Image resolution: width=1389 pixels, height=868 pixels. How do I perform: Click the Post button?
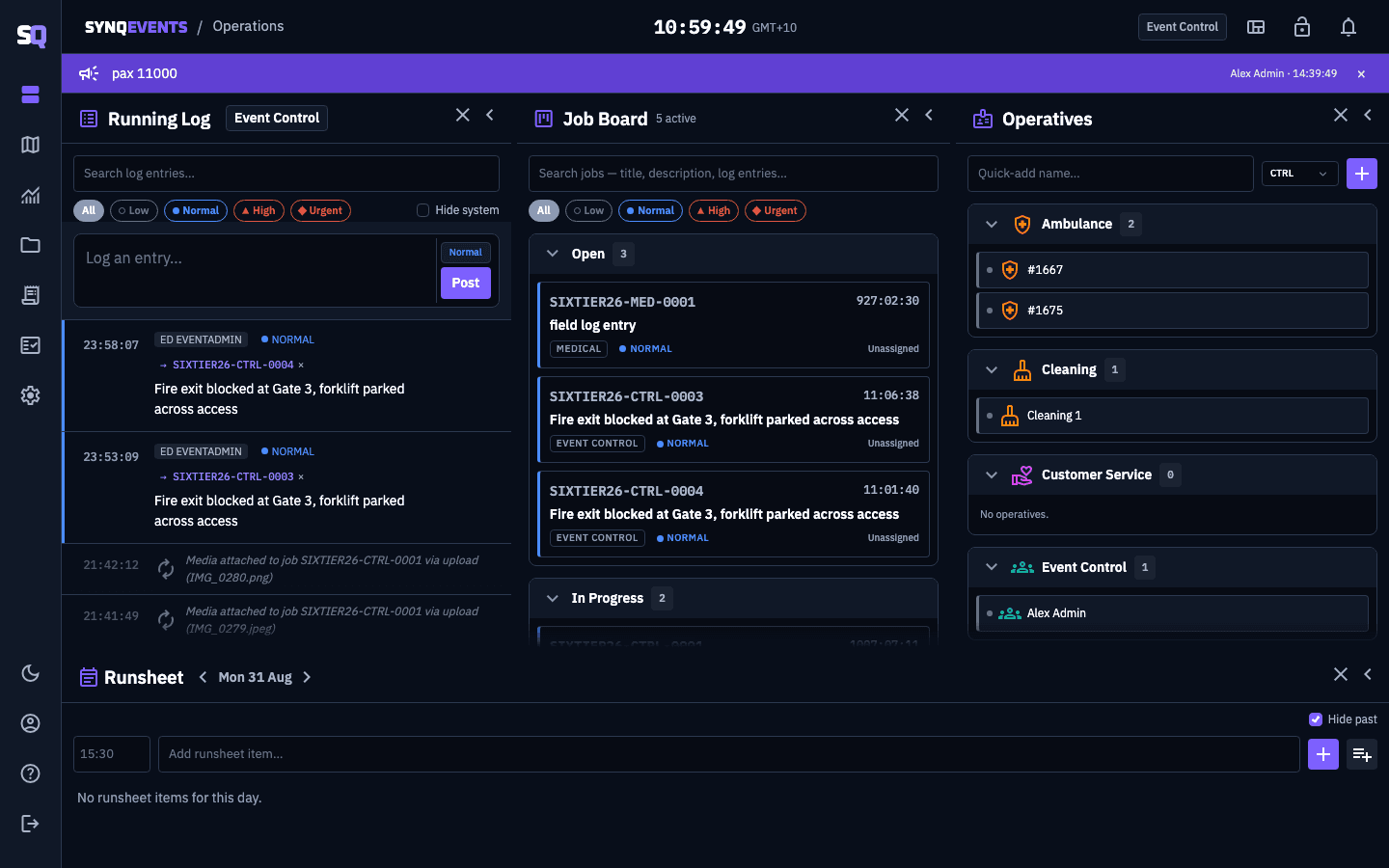pyautogui.click(x=466, y=283)
